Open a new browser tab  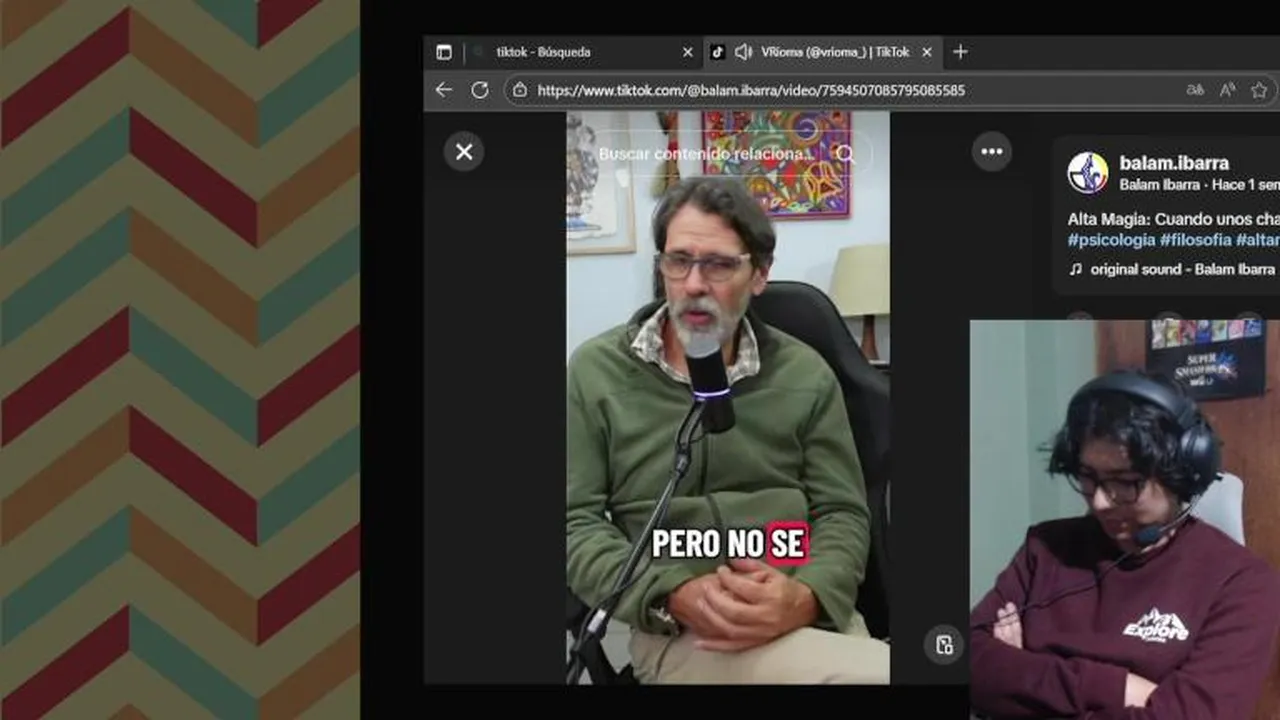coord(960,52)
